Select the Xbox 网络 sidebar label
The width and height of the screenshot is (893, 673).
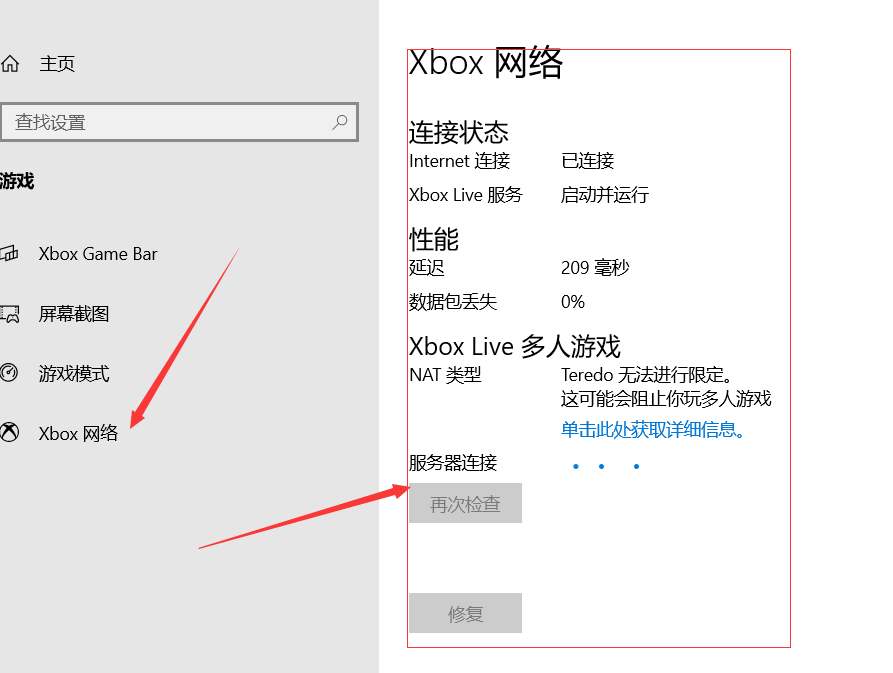(79, 434)
